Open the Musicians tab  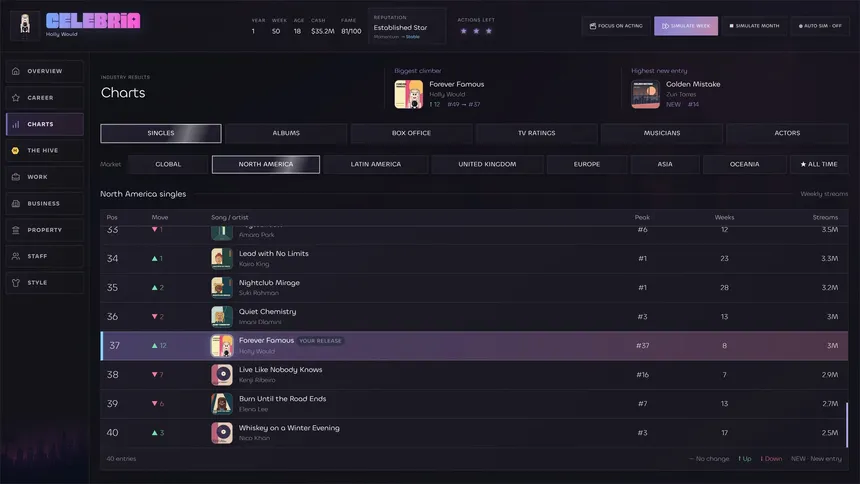[x=661, y=133]
